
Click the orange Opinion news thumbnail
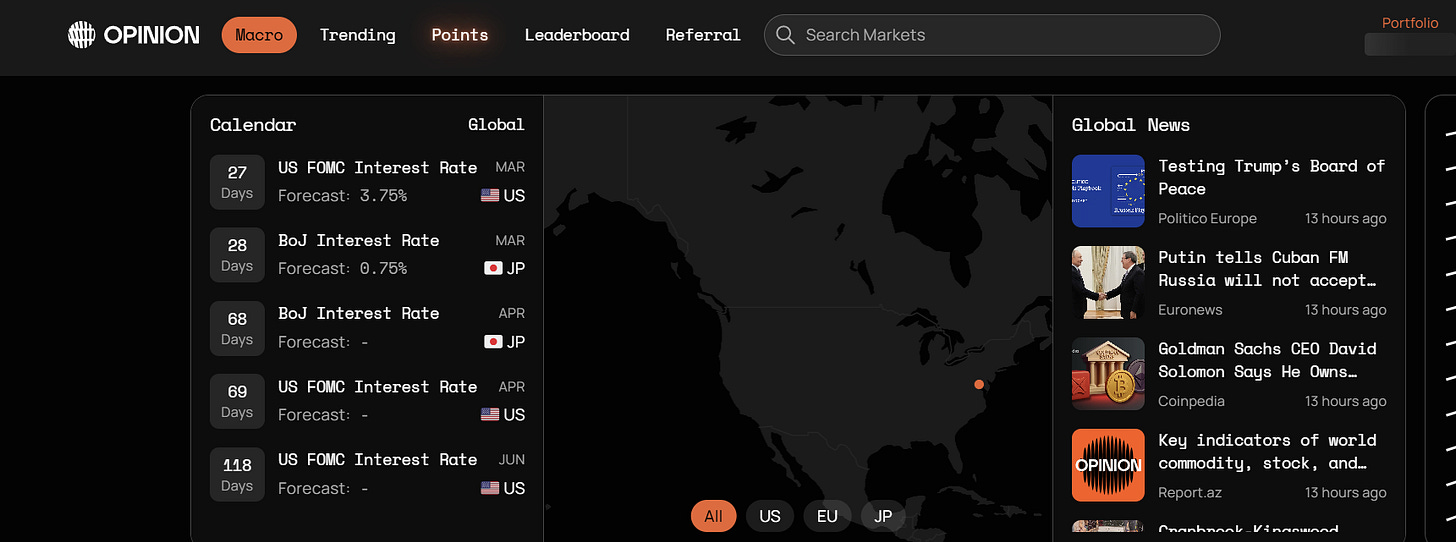pos(1108,465)
